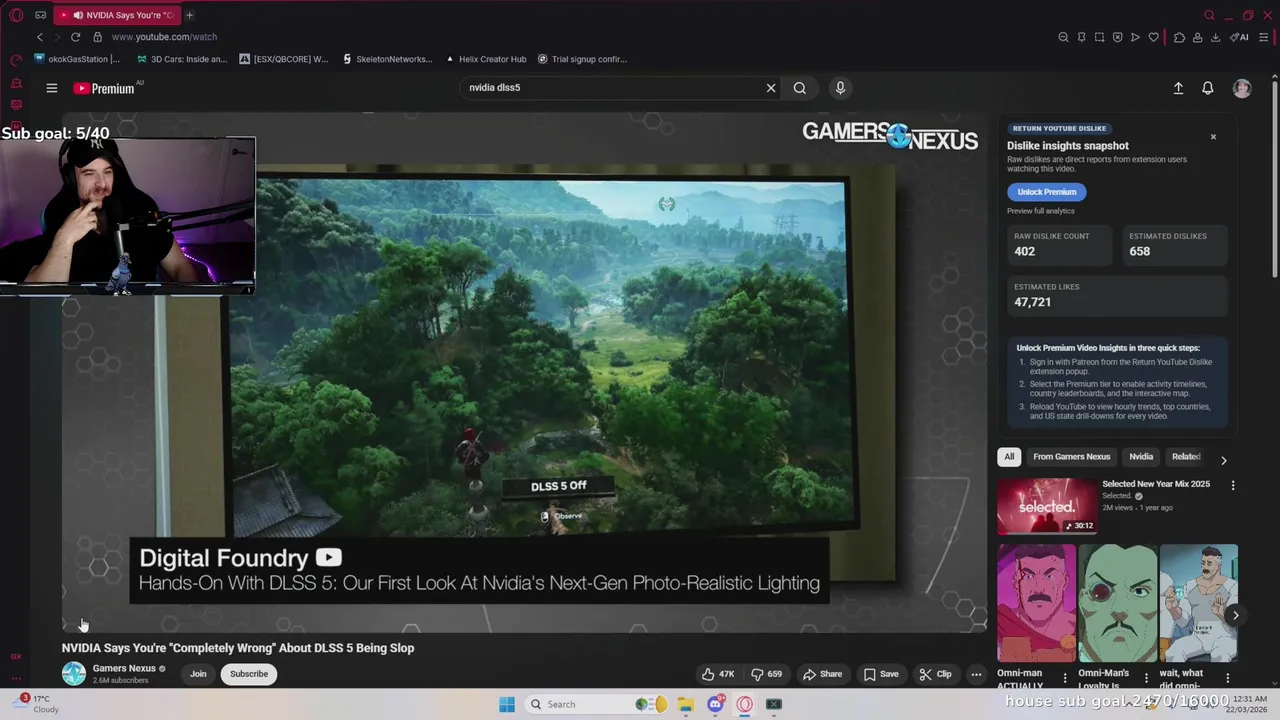Viewport: 1280px width, 720px height.
Task: Click the heart bookmark icon in address bar
Action: click(x=1153, y=37)
